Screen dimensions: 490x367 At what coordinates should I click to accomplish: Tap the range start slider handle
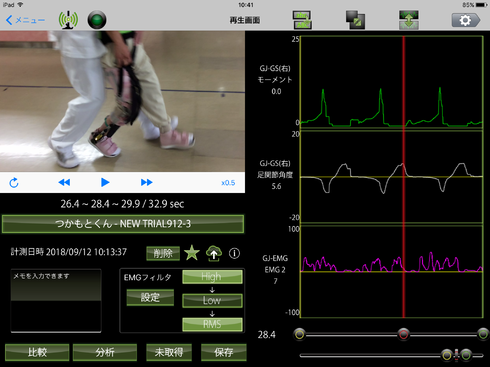pos(300,334)
